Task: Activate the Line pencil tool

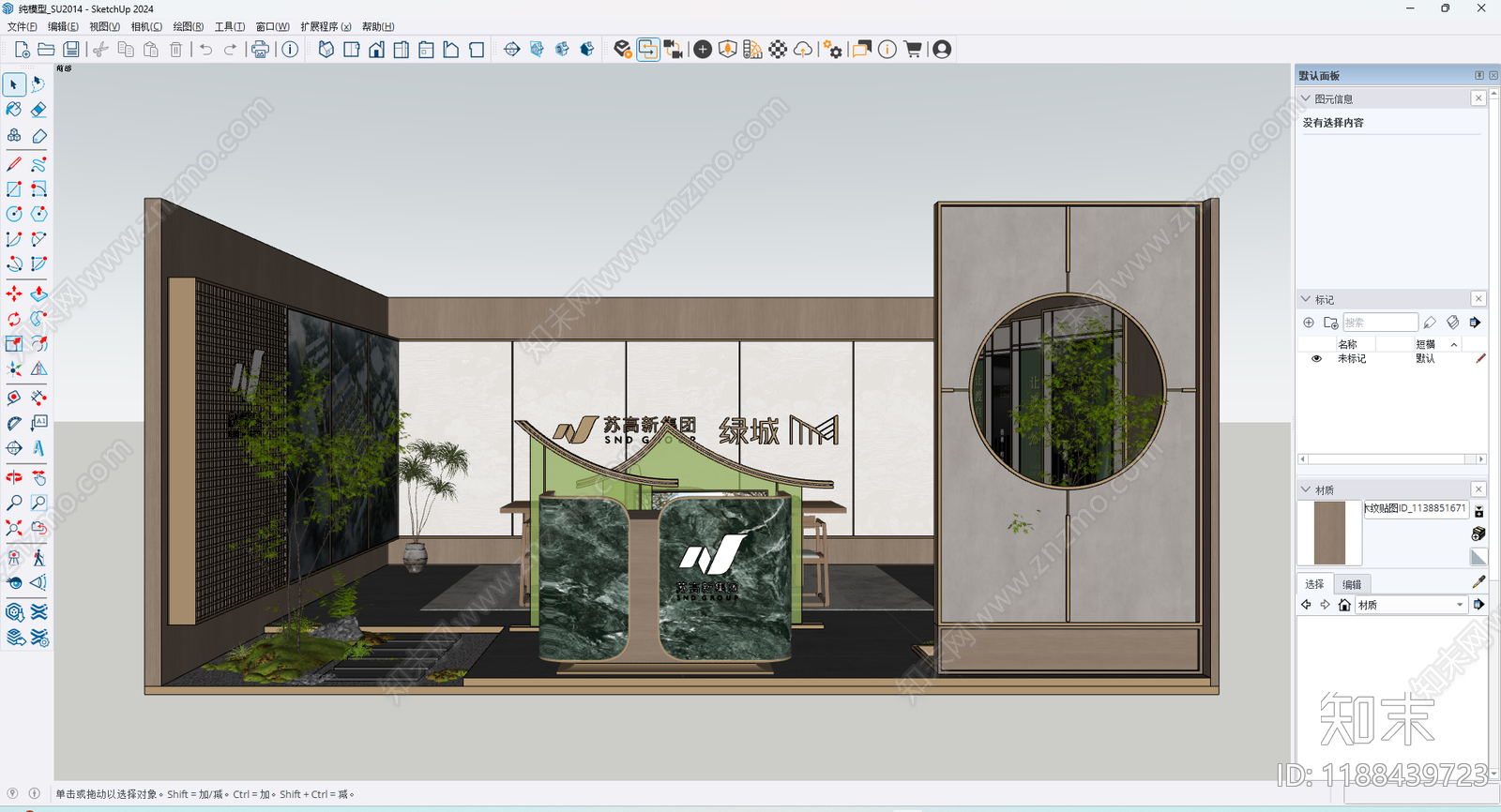Action: click(14, 164)
